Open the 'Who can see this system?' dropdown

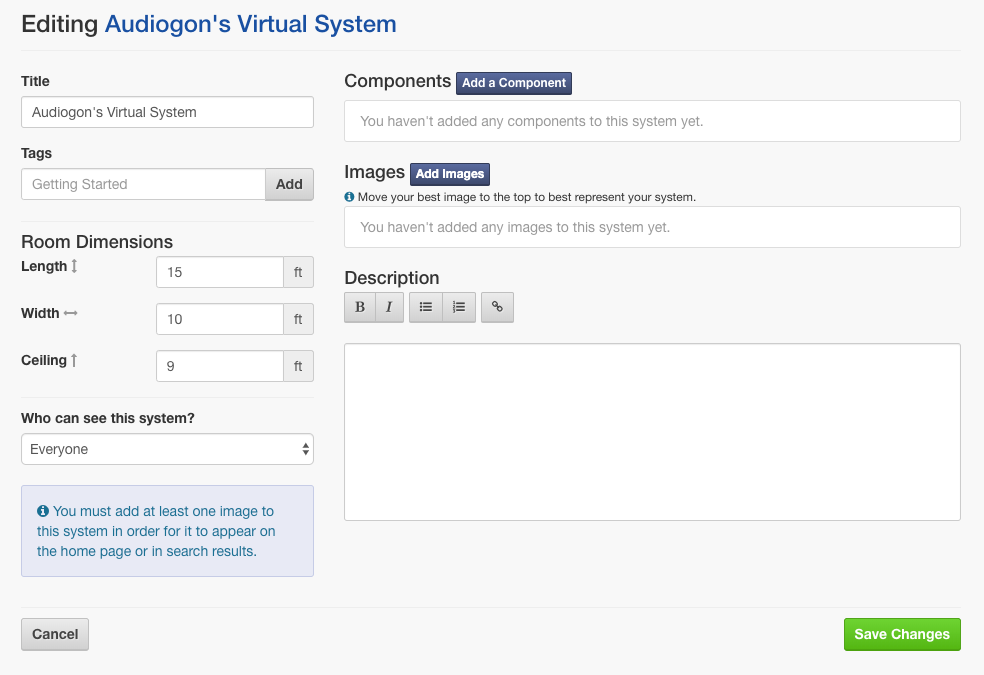(168, 449)
